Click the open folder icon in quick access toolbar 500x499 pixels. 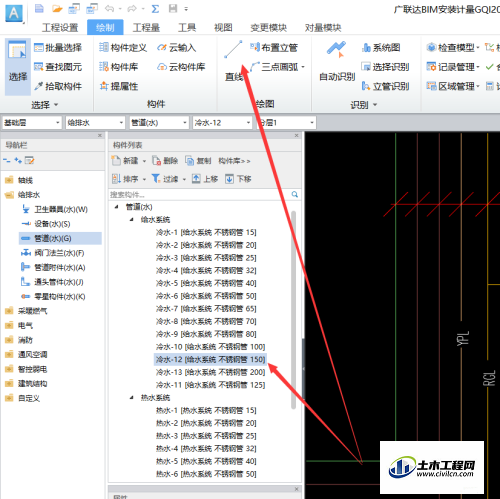57,9
